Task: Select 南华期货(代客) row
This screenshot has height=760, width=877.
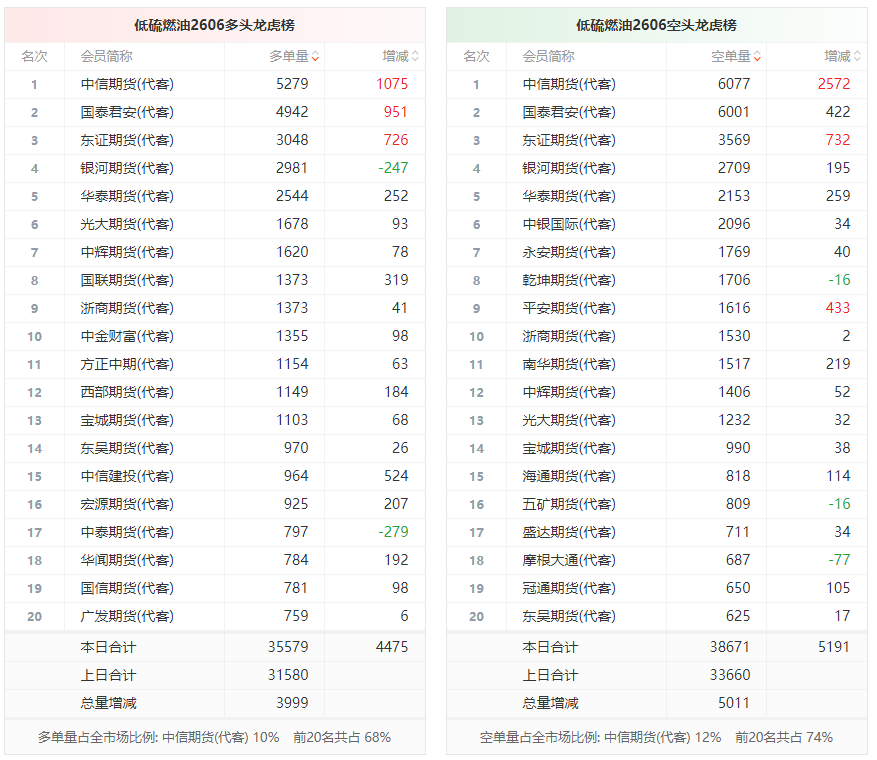Action: [x=657, y=364]
